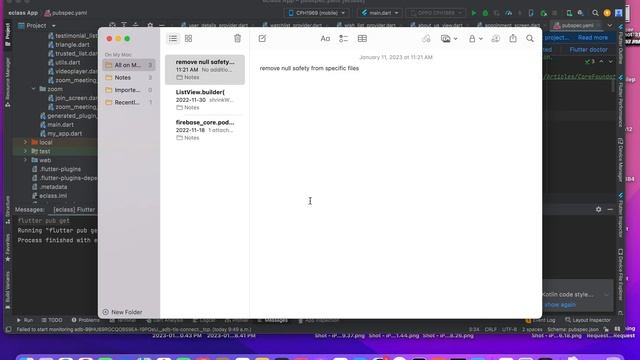Add a table to the note
The width and height of the screenshot is (640, 360).
[362, 39]
